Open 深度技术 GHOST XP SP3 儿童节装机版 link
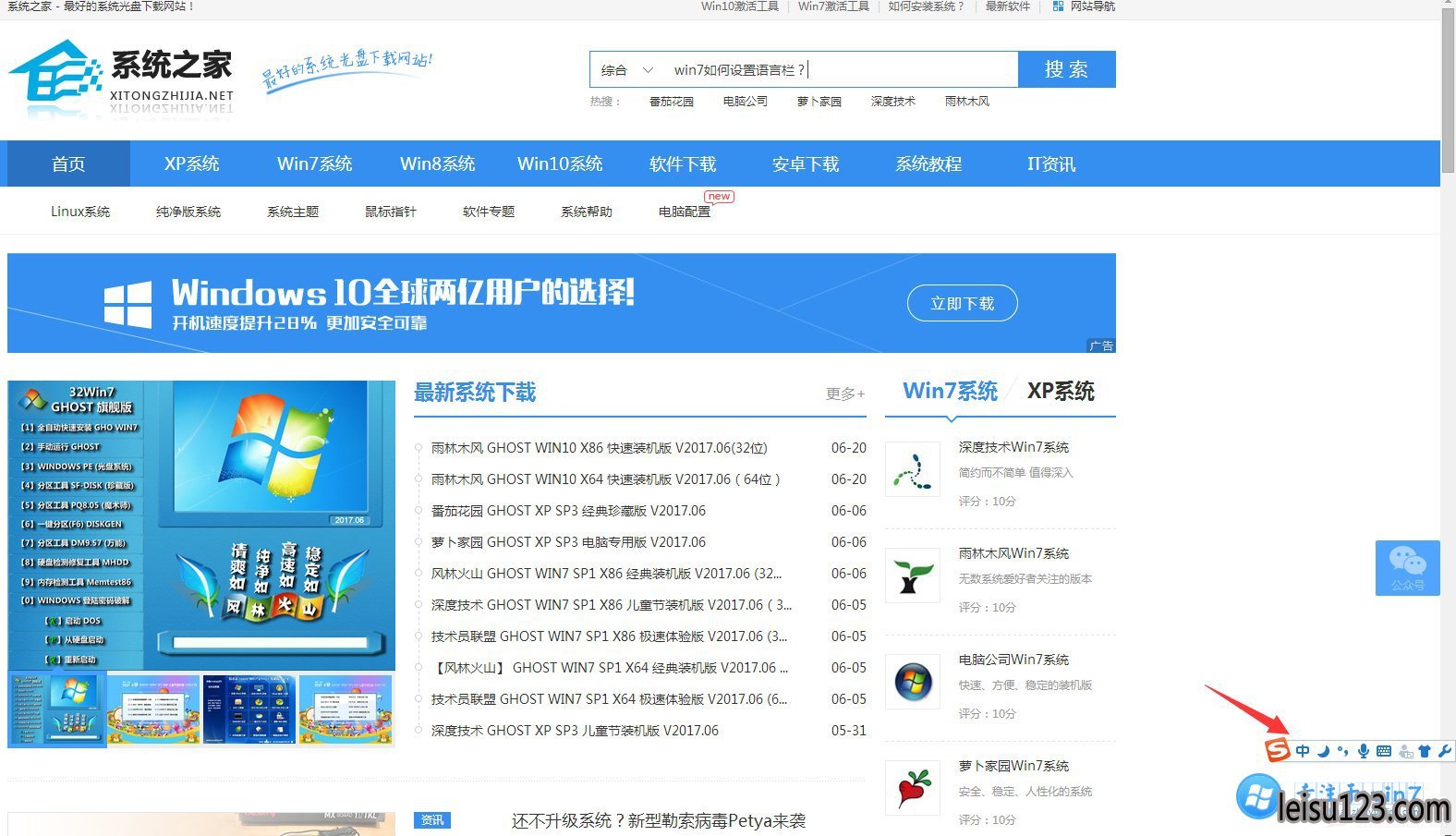The image size is (1456, 836). click(575, 731)
